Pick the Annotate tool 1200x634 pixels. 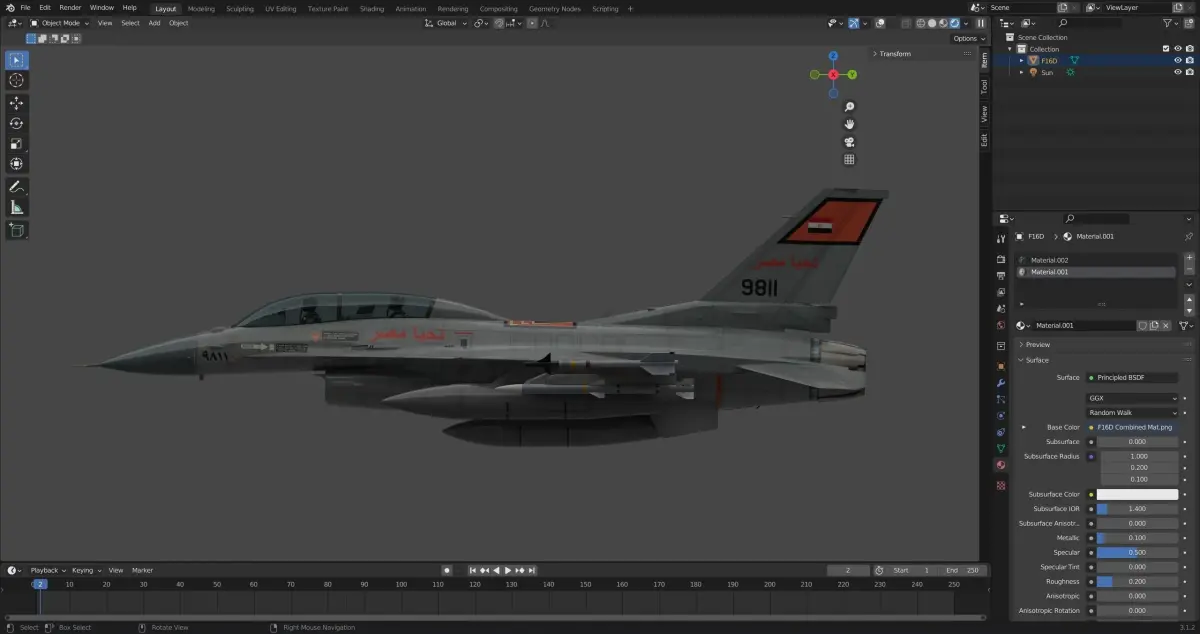(17, 187)
